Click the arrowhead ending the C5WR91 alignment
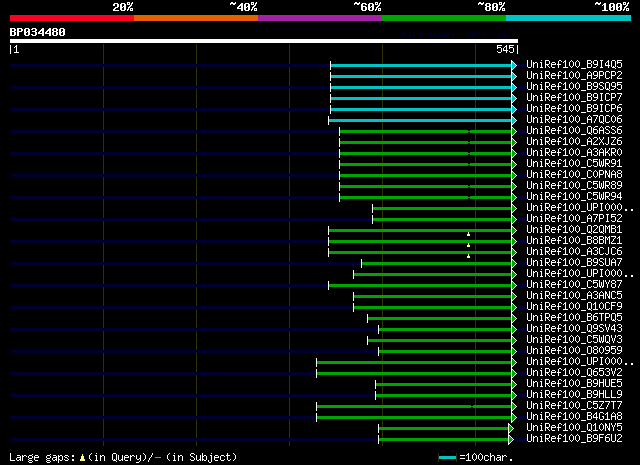640x465 pixels. 514,165
